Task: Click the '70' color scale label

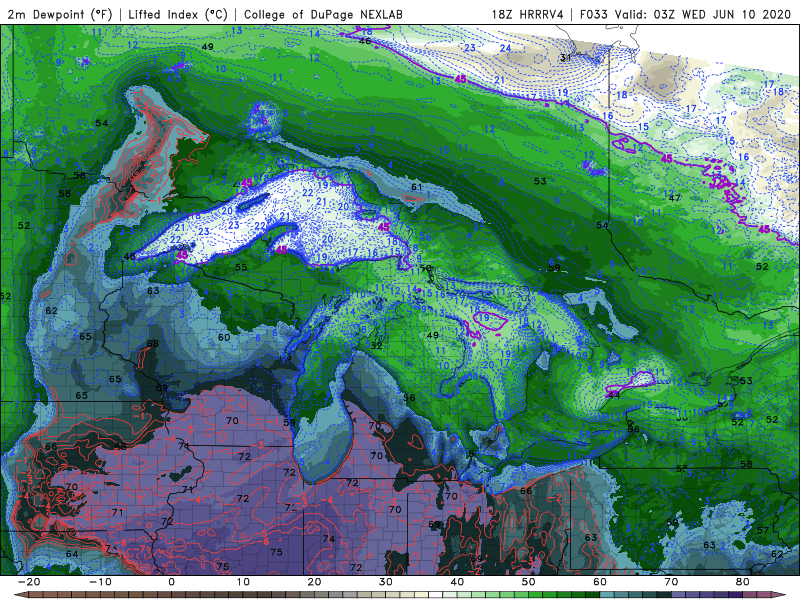Action: (671, 582)
